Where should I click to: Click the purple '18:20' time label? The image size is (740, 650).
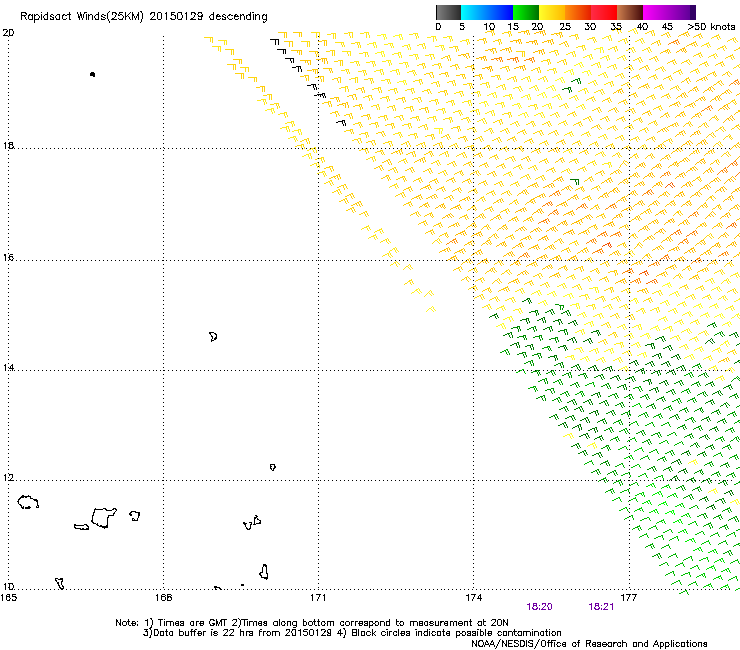539,607
